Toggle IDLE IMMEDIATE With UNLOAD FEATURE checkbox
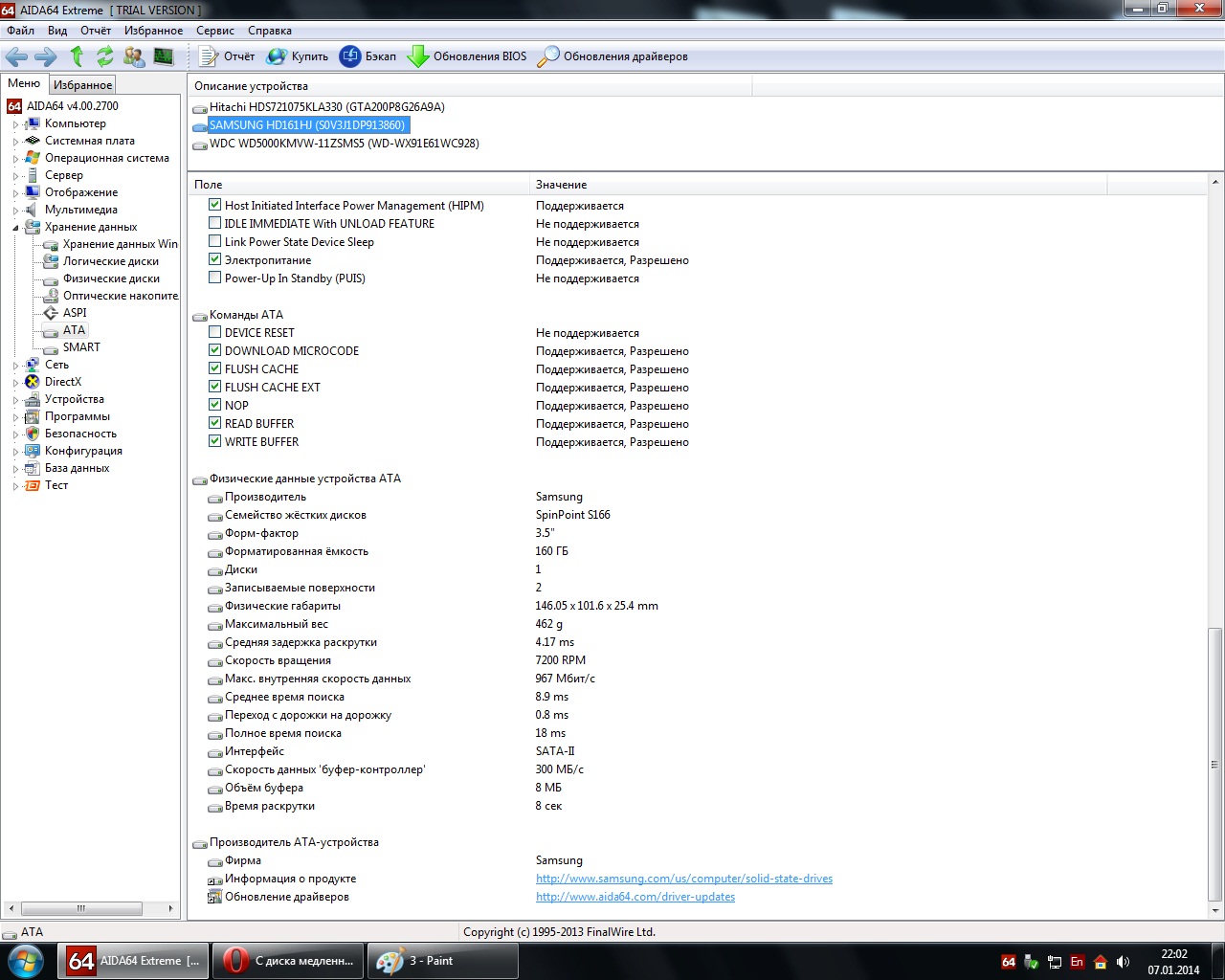This screenshot has width=1225, height=980. [x=215, y=223]
